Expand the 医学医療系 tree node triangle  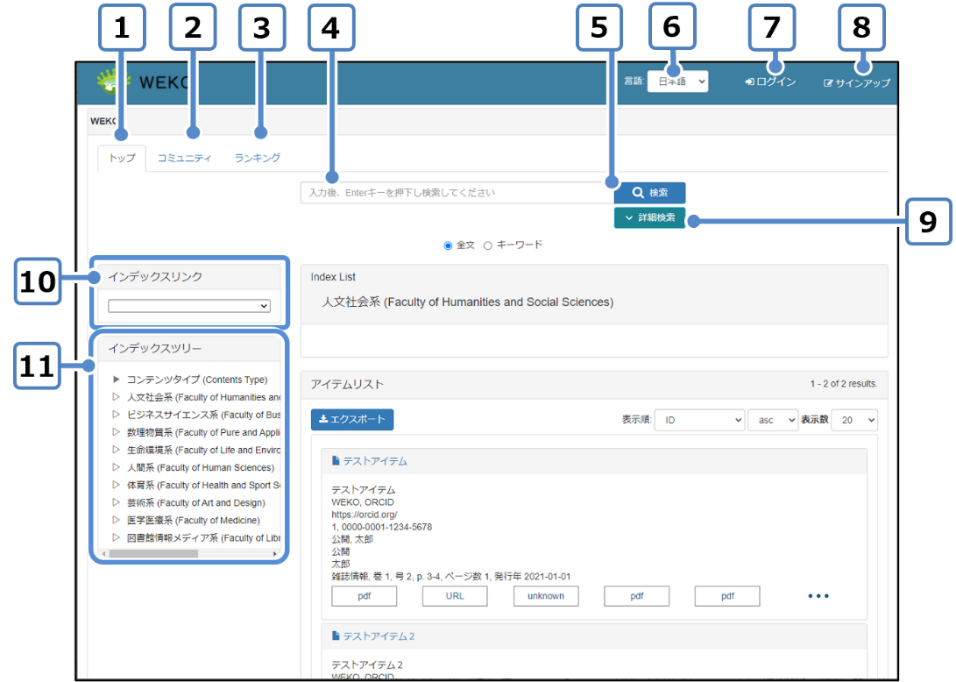[116, 520]
